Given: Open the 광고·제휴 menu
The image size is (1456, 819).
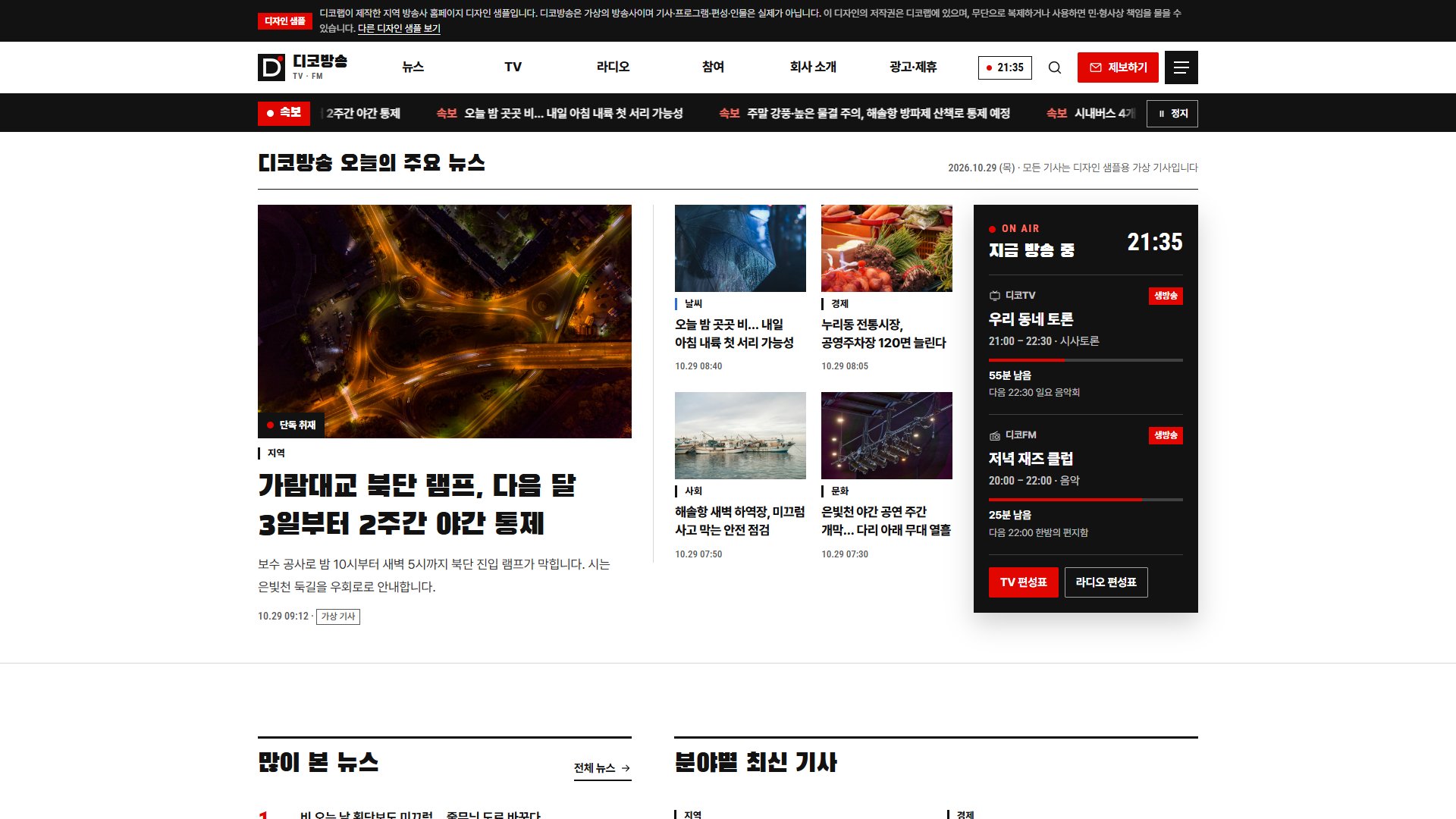Looking at the screenshot, I should click(913, 67).
